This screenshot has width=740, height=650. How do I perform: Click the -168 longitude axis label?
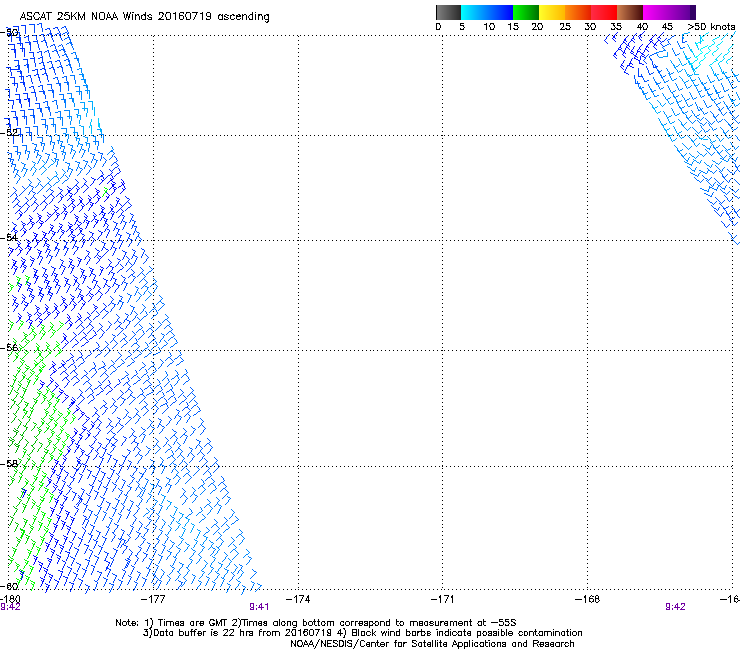click(x=587, y=599)
